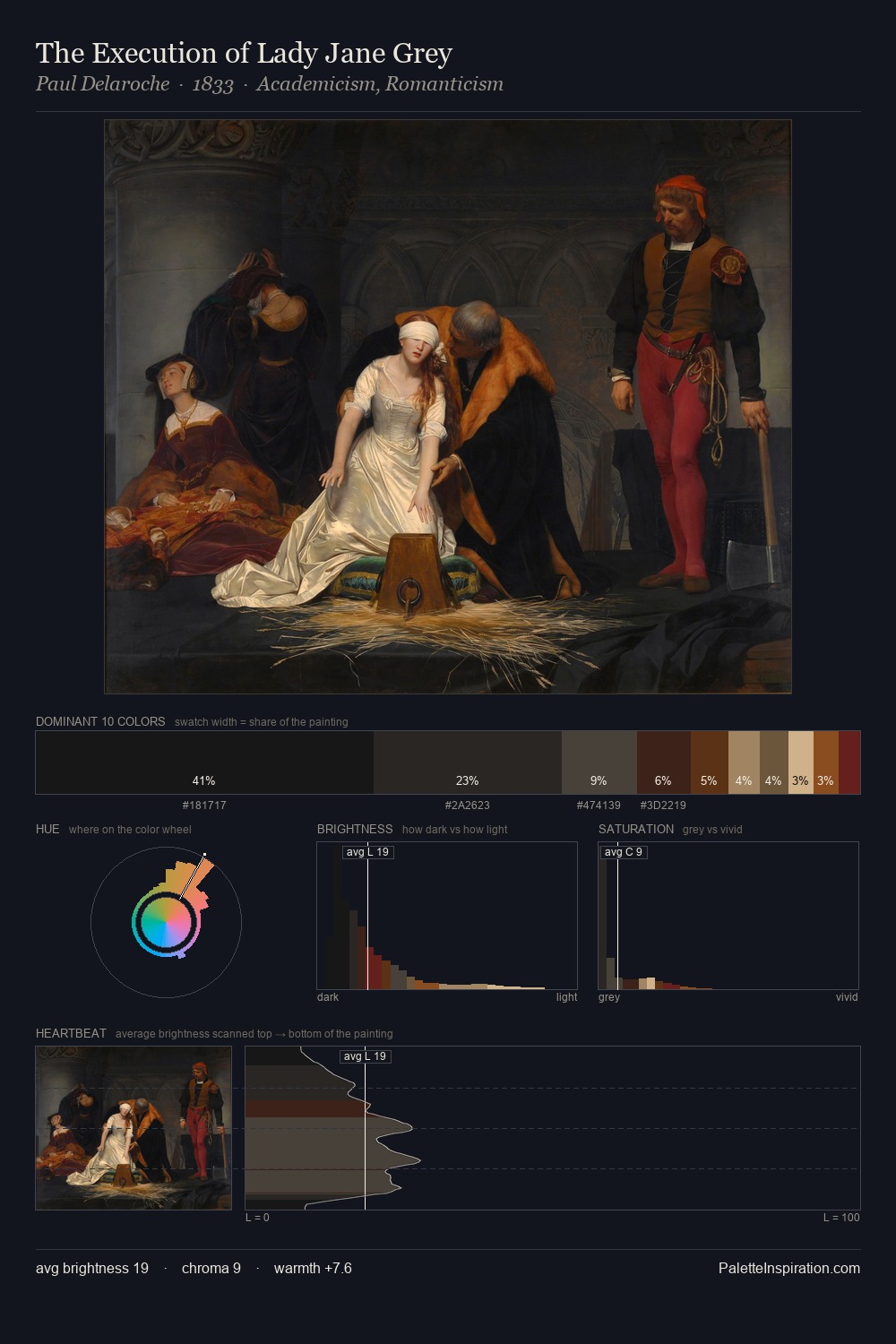896x1344 pixels.
Task: Click the warmth +7.6 footer stat
Action: (x=313, y=1268)
